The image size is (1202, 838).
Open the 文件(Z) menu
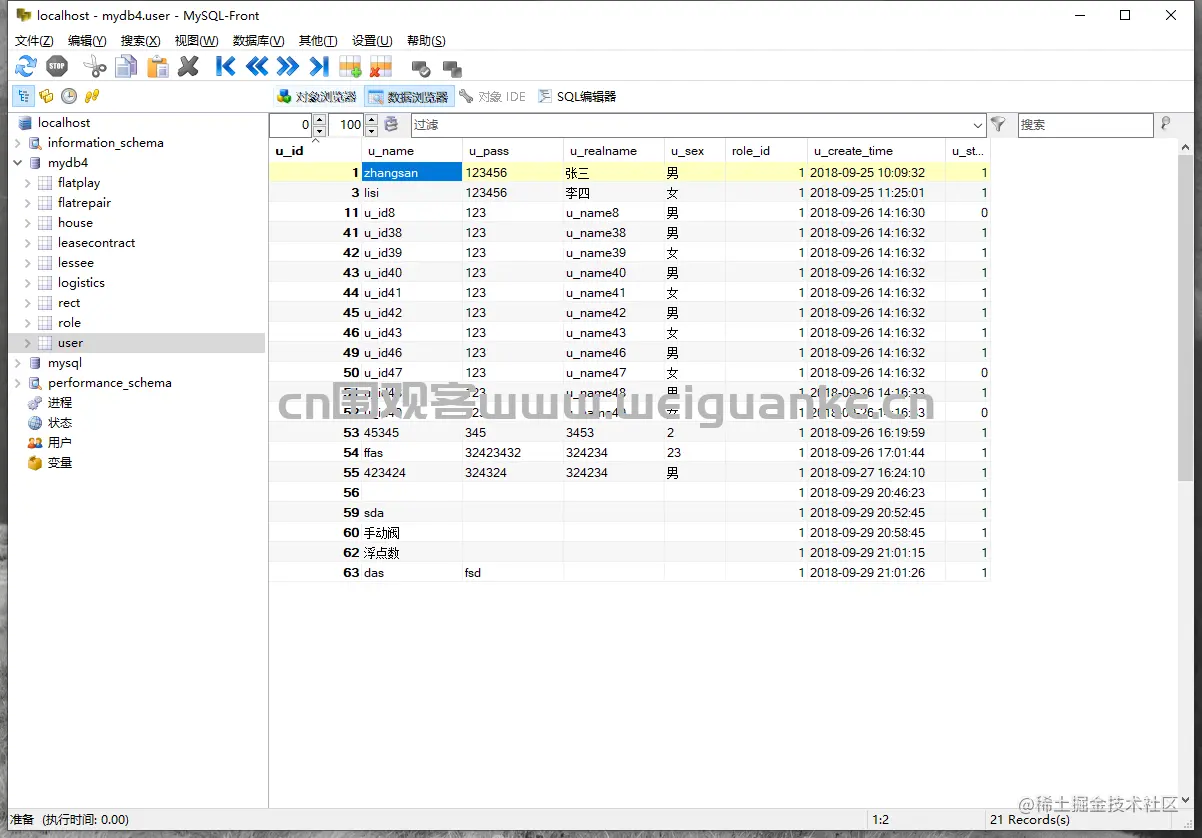click(34, 40)
